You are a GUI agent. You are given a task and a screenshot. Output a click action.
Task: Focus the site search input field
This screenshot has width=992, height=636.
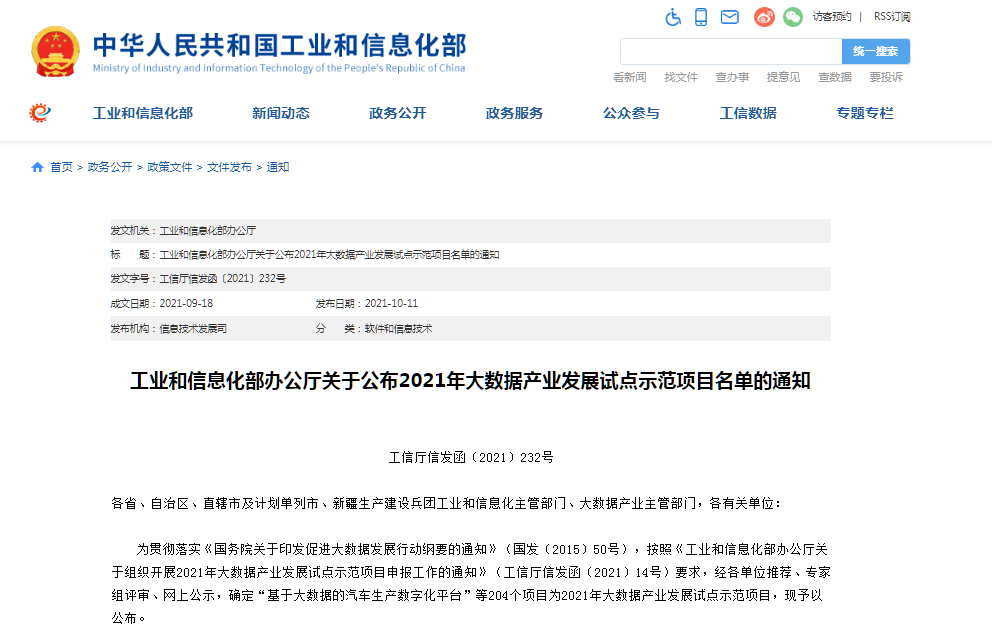pyautogui.click(x=730, y=51)
